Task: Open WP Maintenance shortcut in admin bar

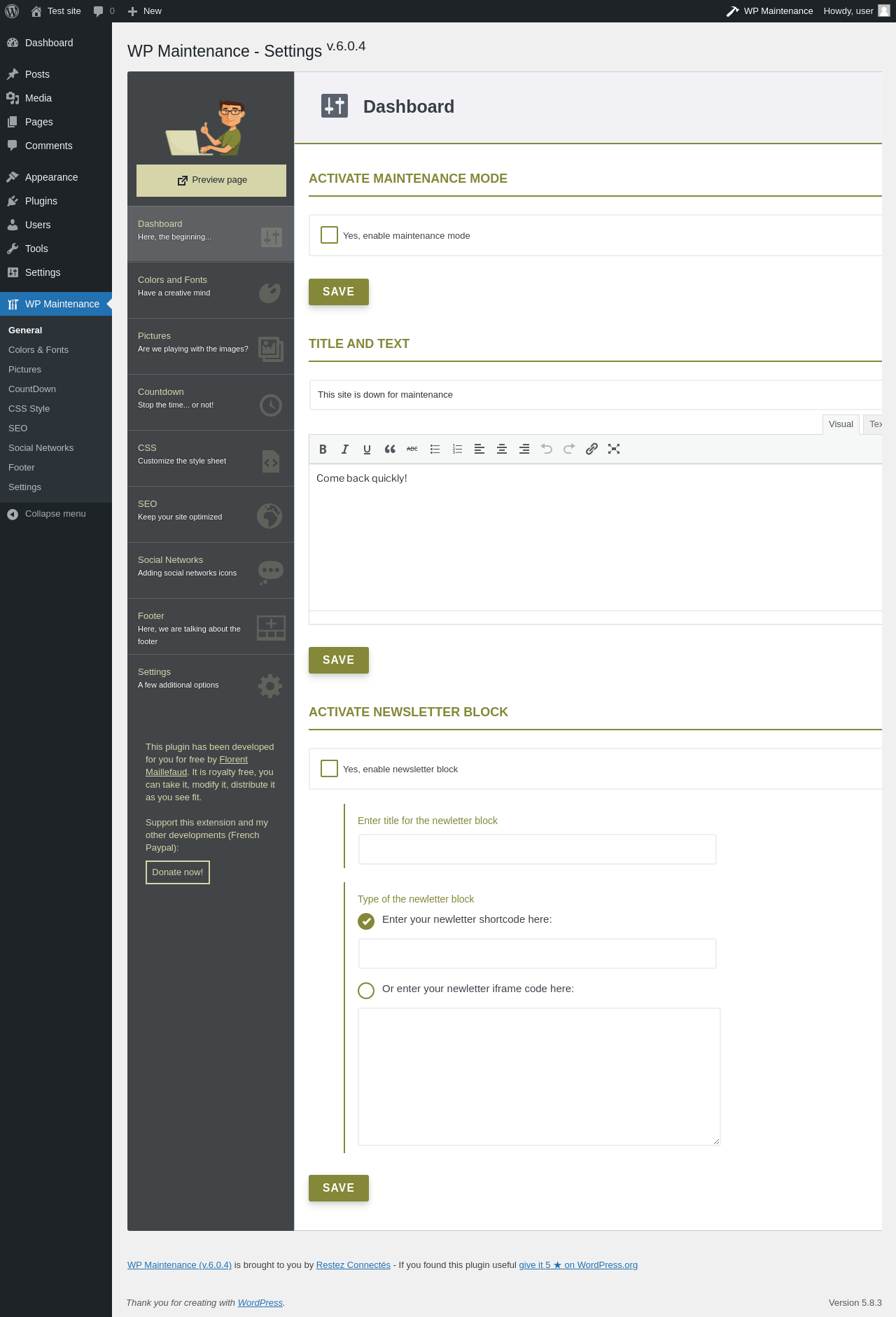Action: pyautogui.click(x=769, y=11)
